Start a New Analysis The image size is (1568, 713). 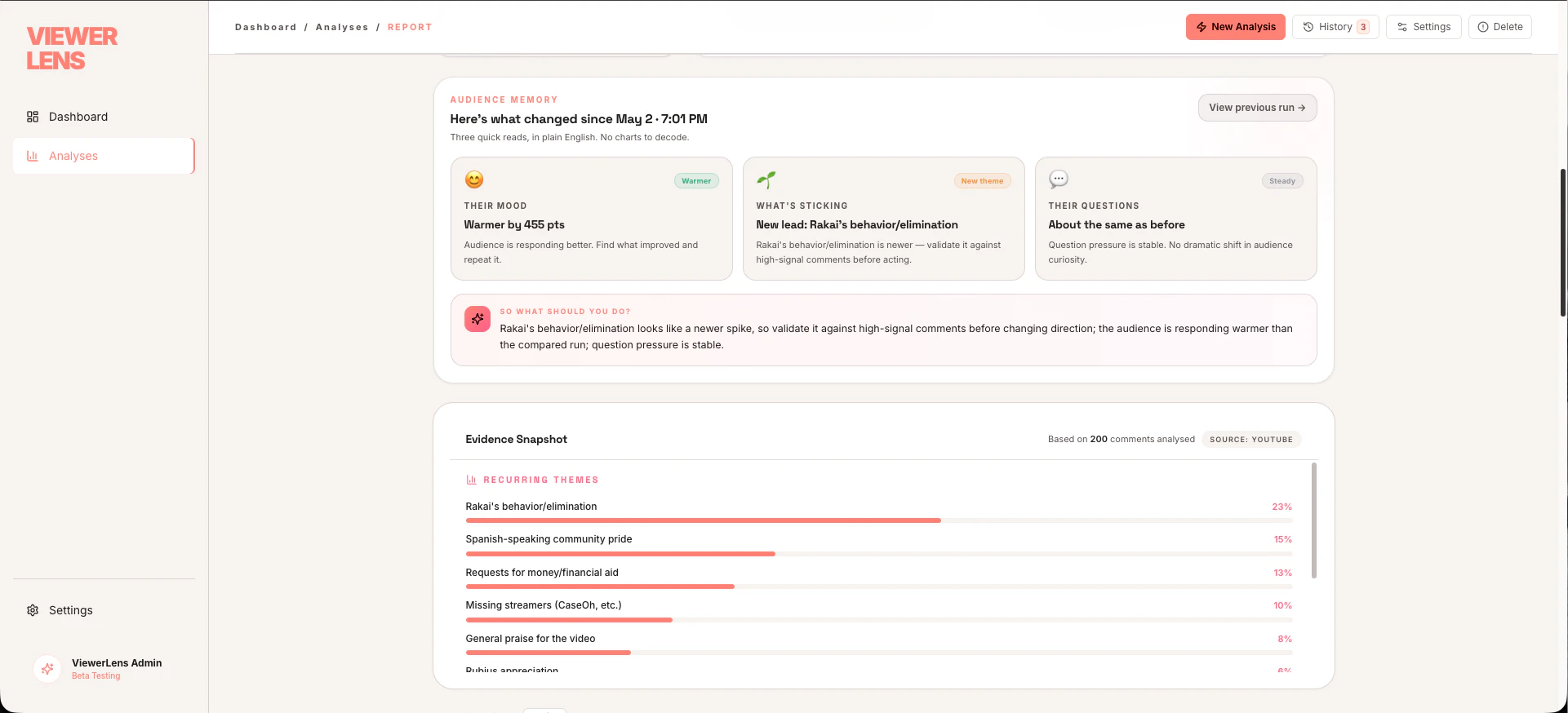pos(1236,27)
